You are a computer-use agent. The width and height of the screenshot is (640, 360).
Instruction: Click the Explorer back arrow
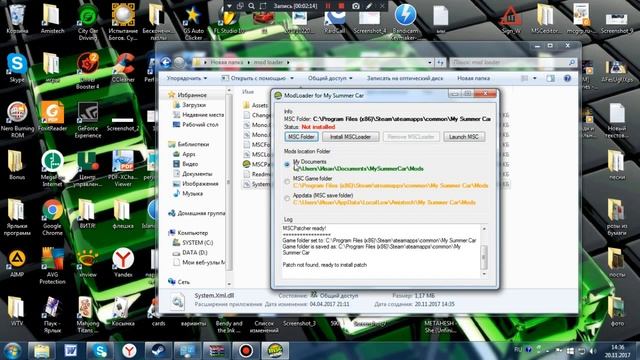(x=165, y=62)
